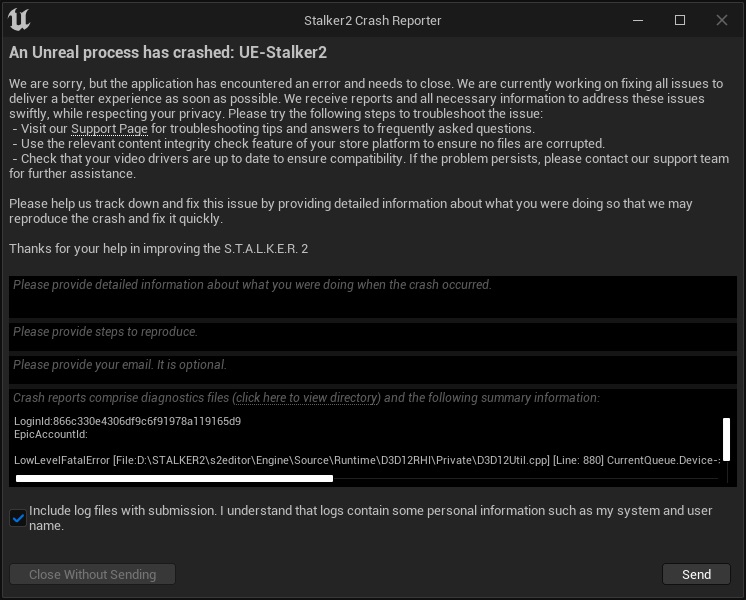Open the Support Page link

click(x=109, y=129)
